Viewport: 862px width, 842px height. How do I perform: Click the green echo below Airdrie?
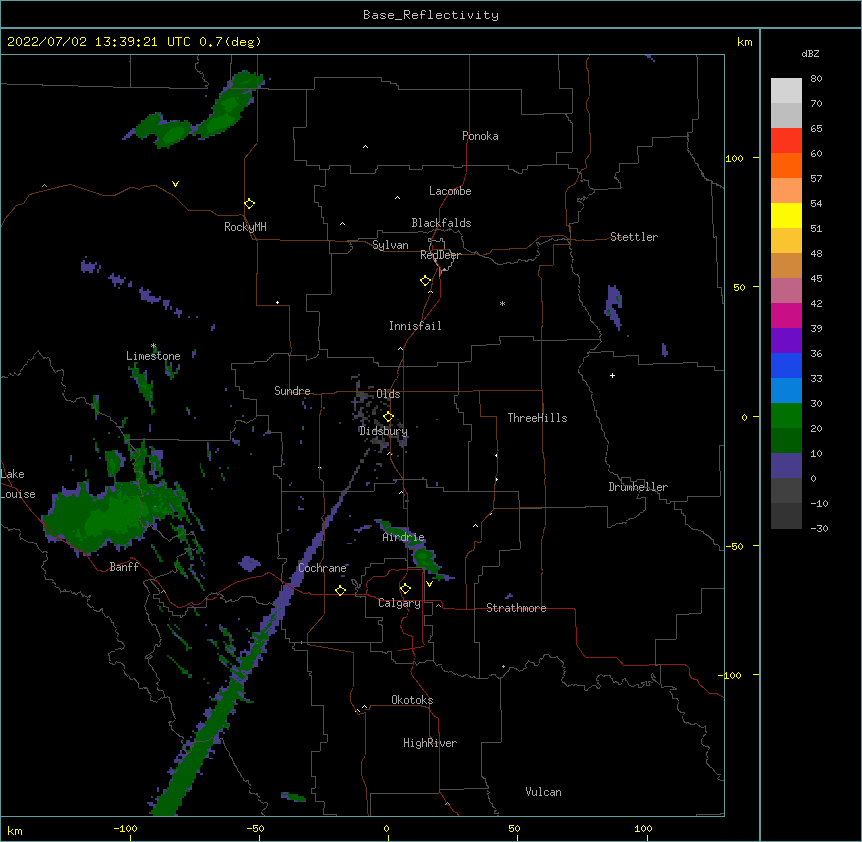tap(423, 556)
